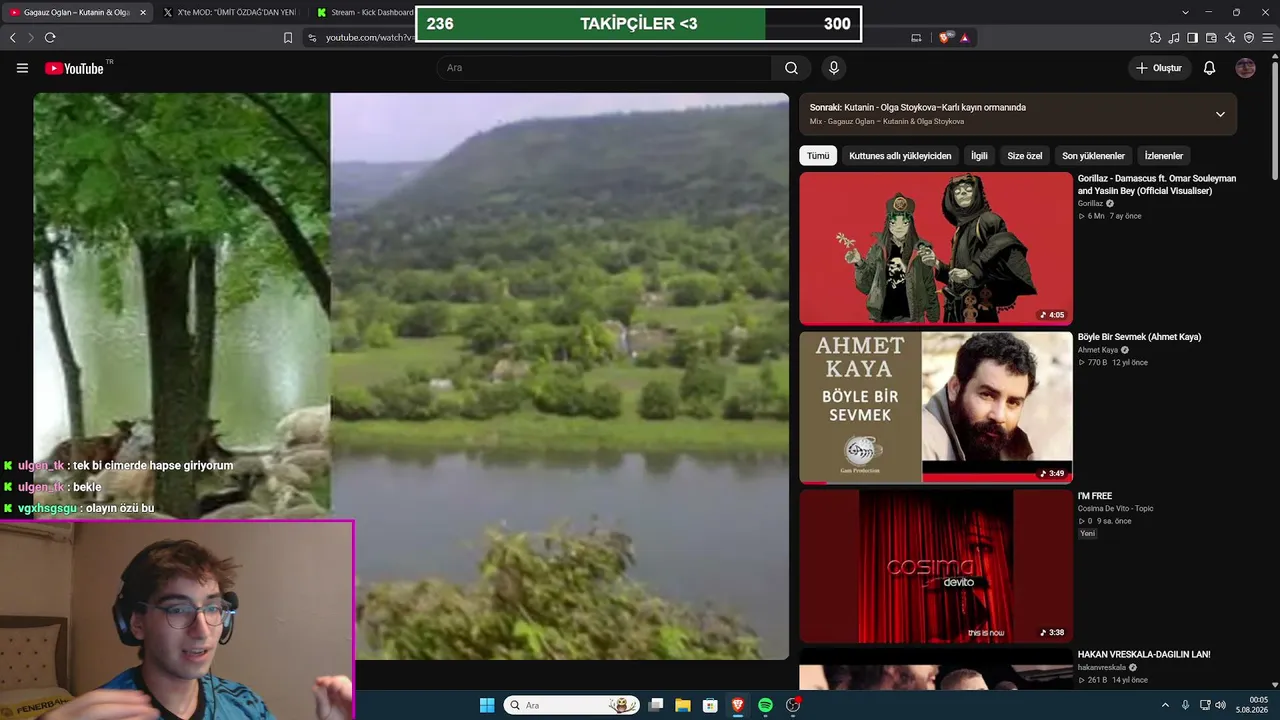Select the İzlenenler filter chip
Image resolution: width=1280 pixels, height=720 pixels.
coord(1164,156)
